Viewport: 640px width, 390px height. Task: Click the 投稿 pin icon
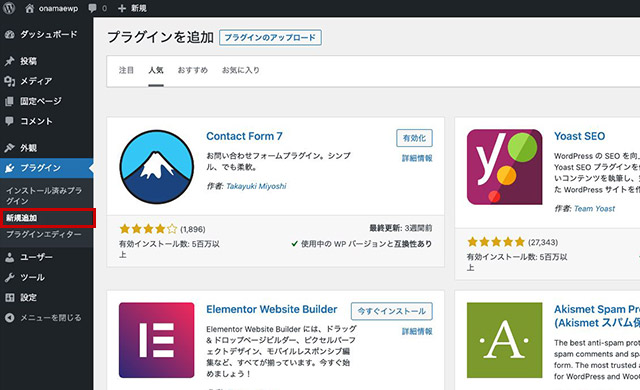[9, 61]
